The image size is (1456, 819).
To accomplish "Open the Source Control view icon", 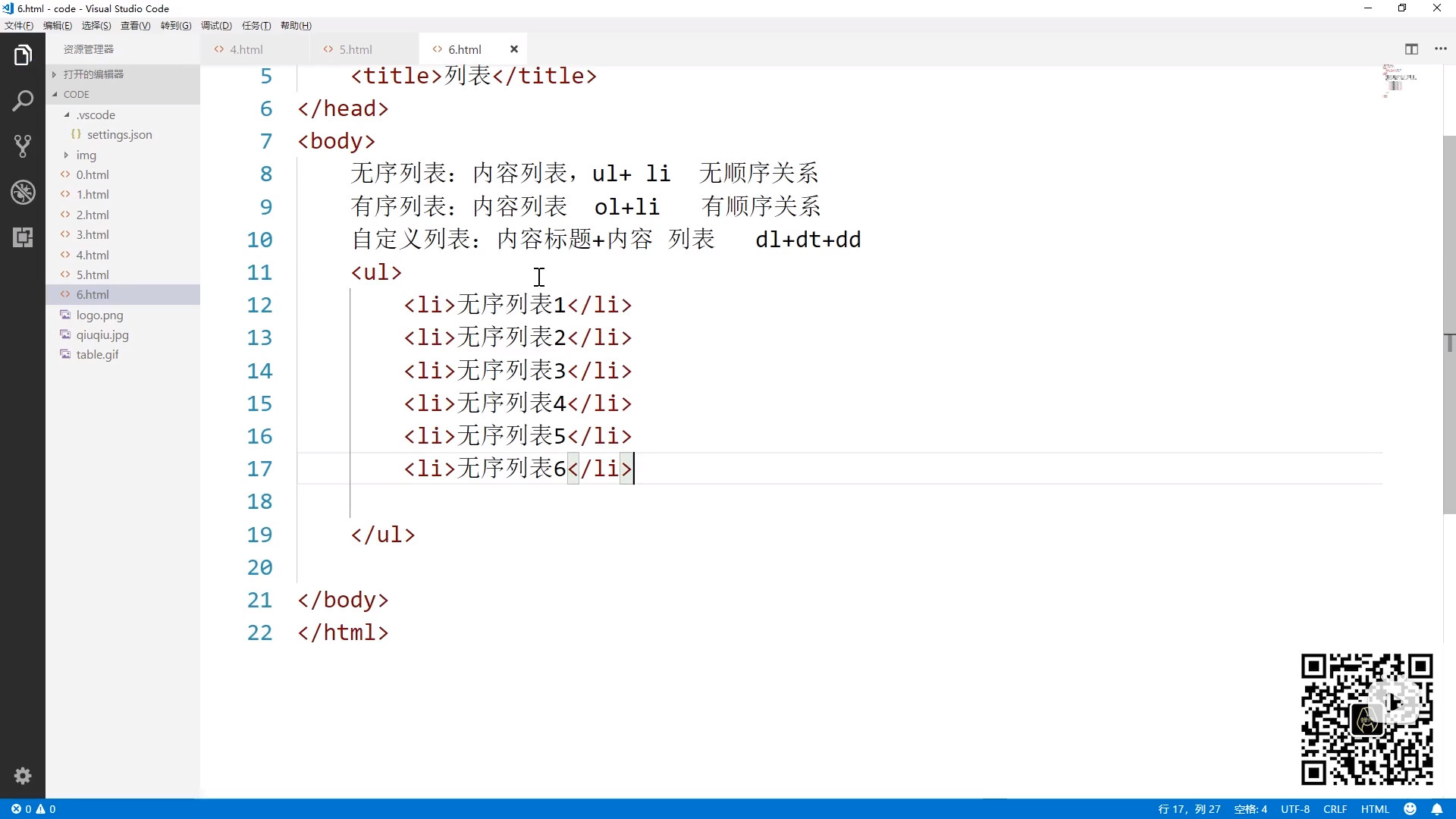I will pyautogui.click(x=23, y=146).
